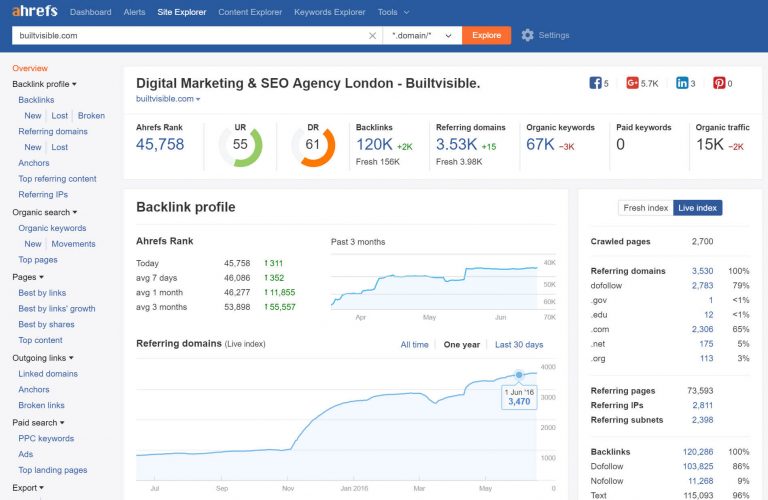
Task: Collapse the Outgoing links section
Action: 43,357
